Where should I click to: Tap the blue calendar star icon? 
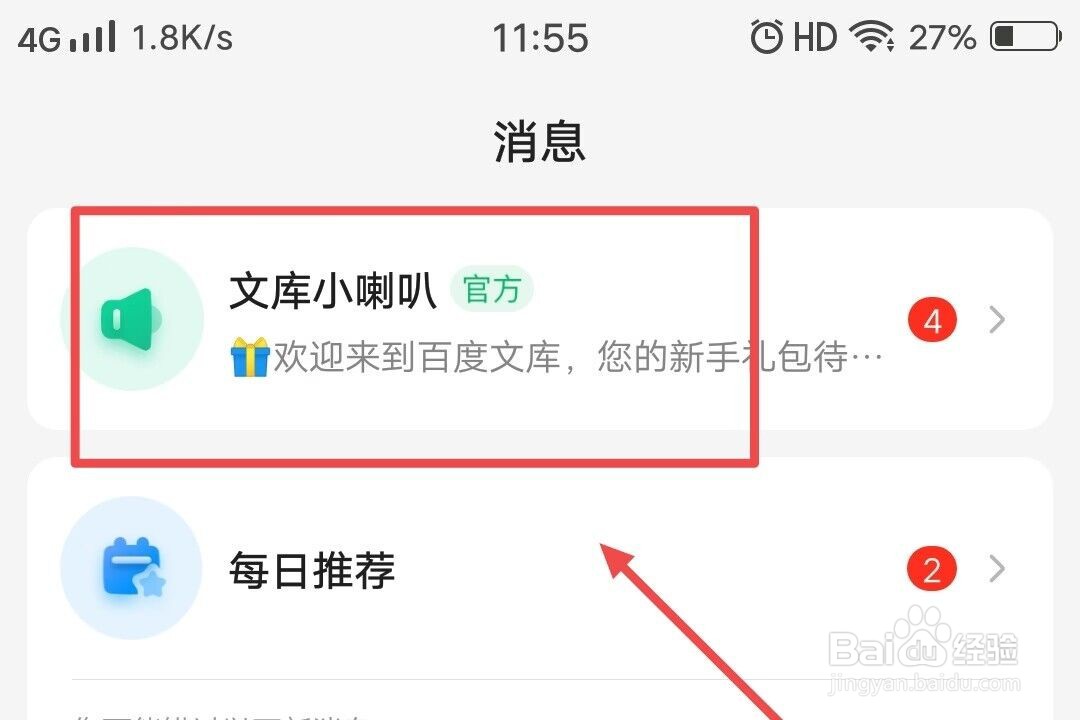[x=132, y=568]
